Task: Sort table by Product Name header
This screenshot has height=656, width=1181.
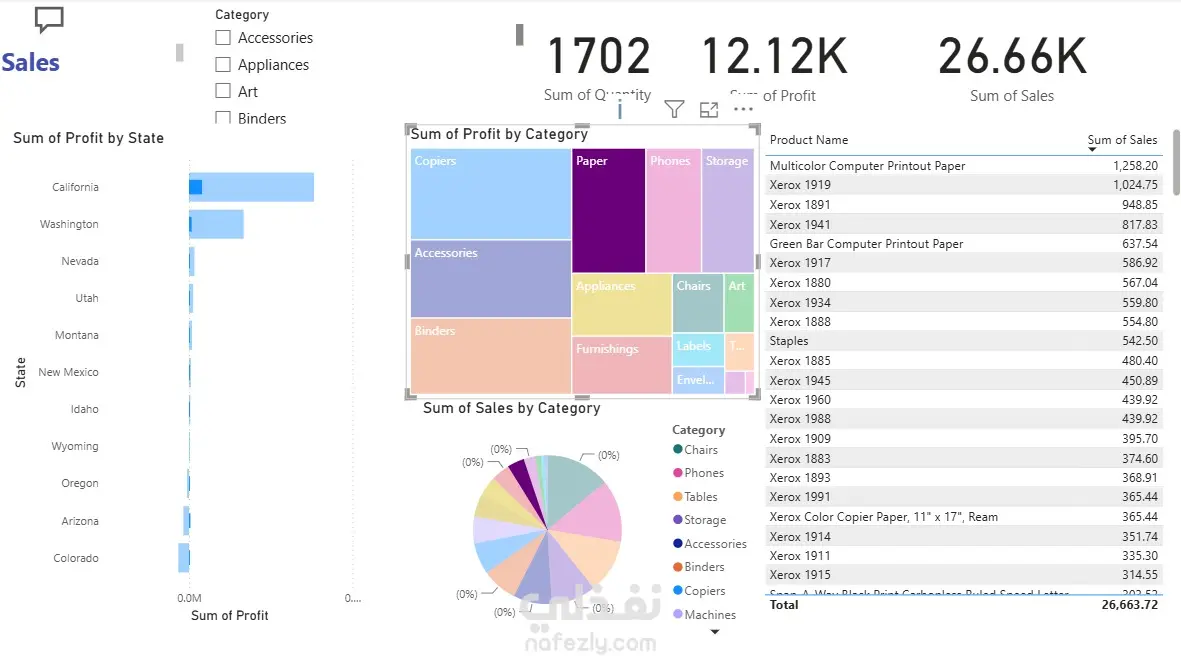Action: [808, 140]
